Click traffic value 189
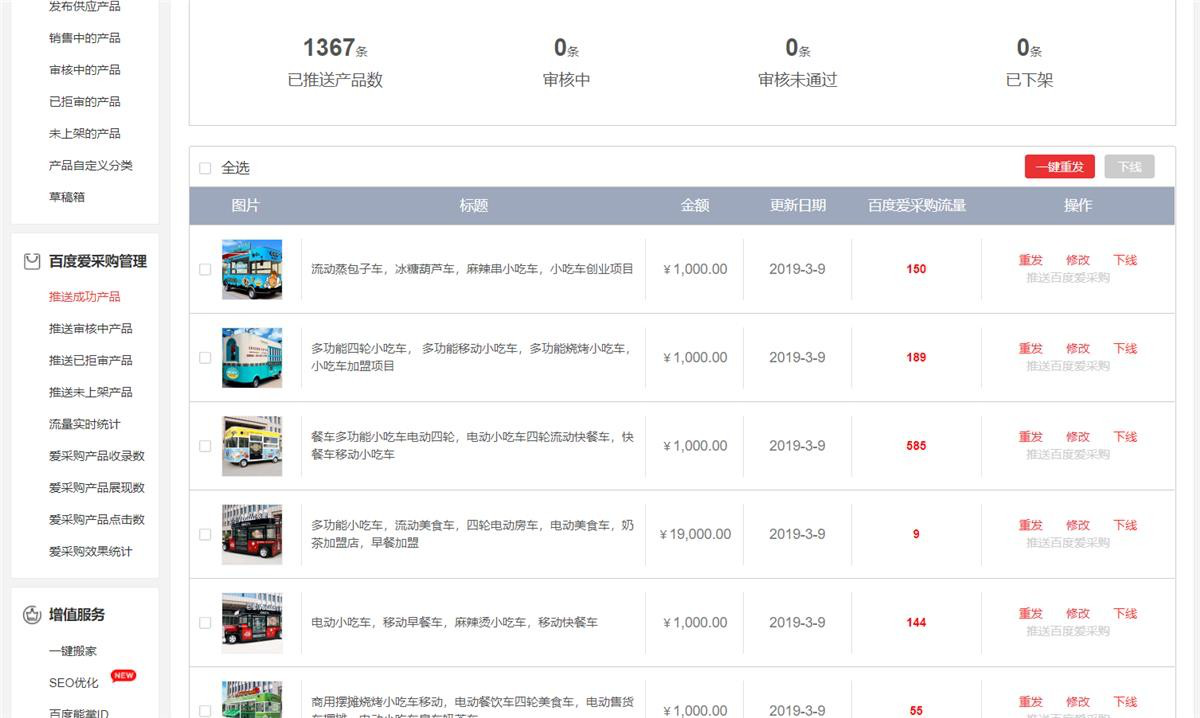Viewport: 1200px width, 718px height. [916, 357]
